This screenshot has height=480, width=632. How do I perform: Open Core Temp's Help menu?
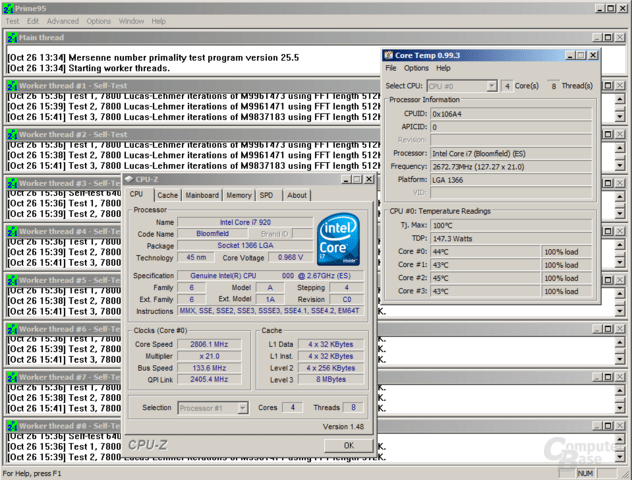pos(443,68)
